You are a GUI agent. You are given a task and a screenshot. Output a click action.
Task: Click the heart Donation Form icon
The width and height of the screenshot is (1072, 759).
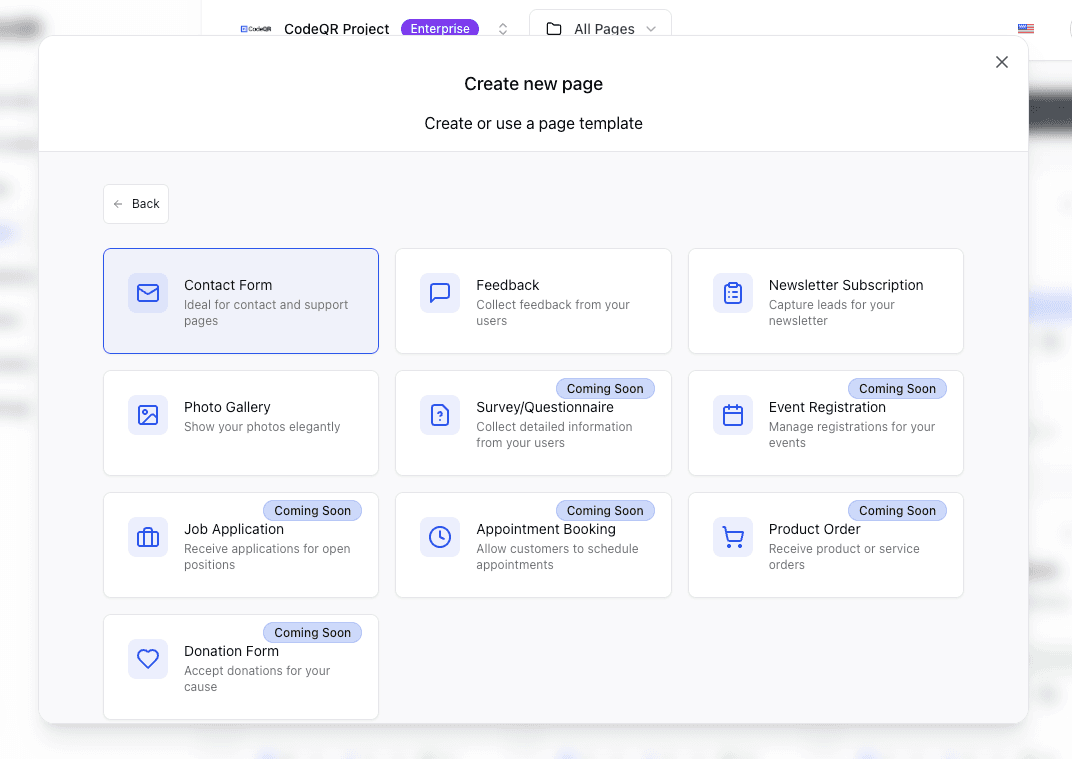(148, 659)
